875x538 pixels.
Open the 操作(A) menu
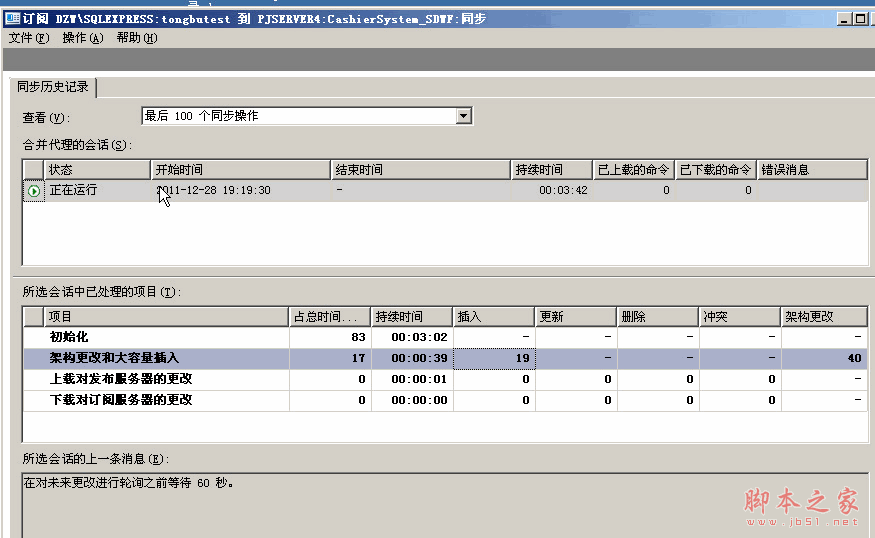(x=83, y=38)
